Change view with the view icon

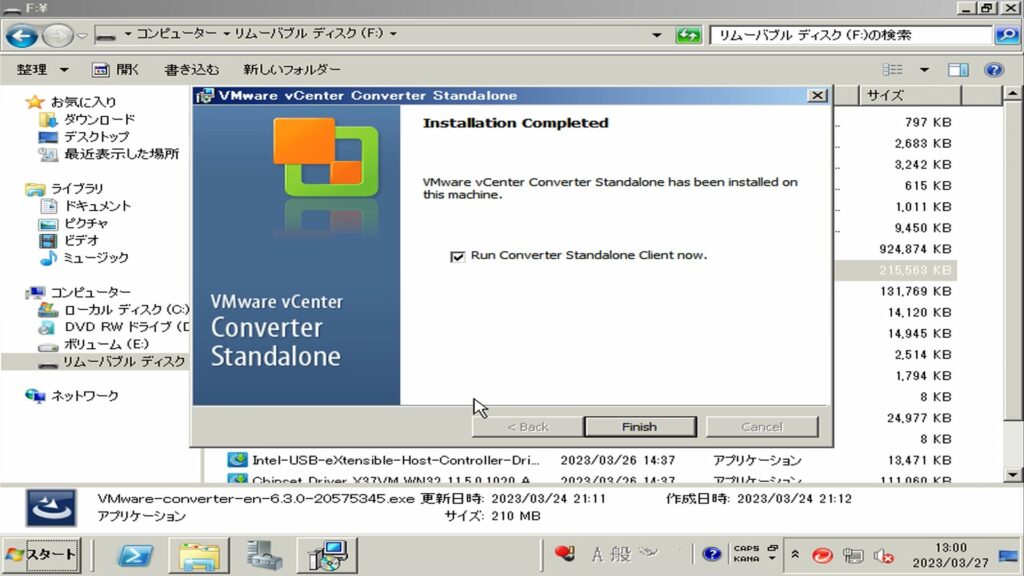point(893,69)
